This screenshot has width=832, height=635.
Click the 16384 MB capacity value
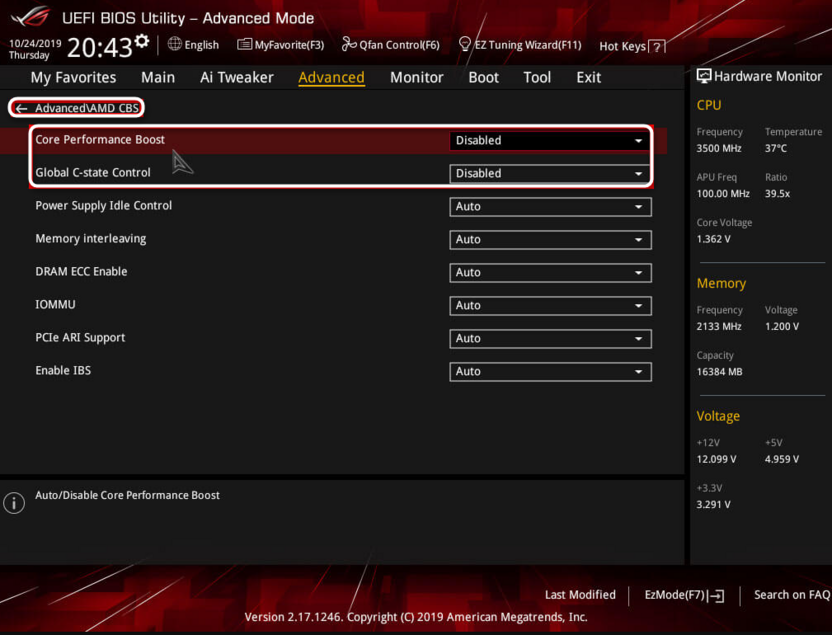tap(720, 372)
